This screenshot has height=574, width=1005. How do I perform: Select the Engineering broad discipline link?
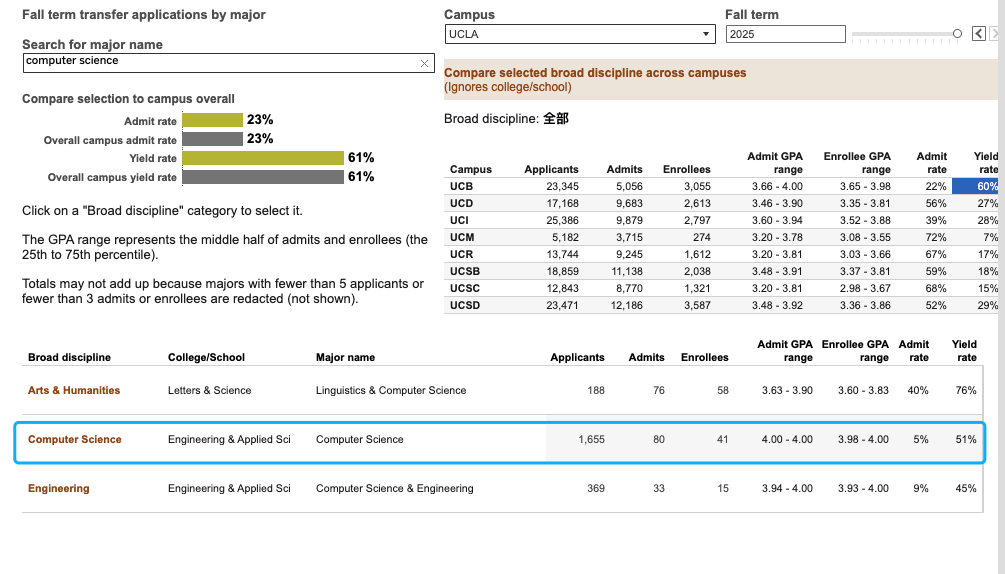point(58,488)
